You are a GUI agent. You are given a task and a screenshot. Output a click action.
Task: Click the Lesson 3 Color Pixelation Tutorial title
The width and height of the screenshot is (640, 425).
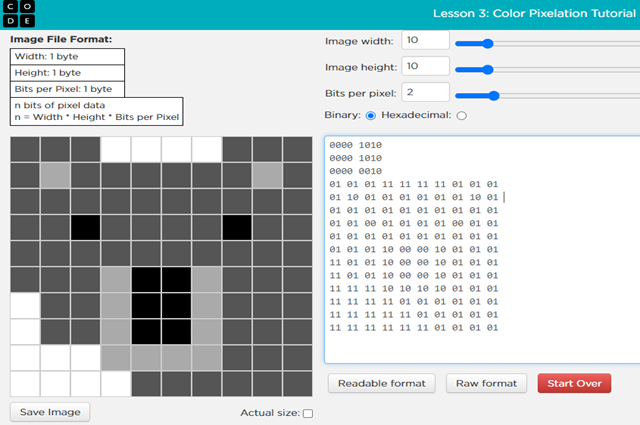[x=533, y=13]
